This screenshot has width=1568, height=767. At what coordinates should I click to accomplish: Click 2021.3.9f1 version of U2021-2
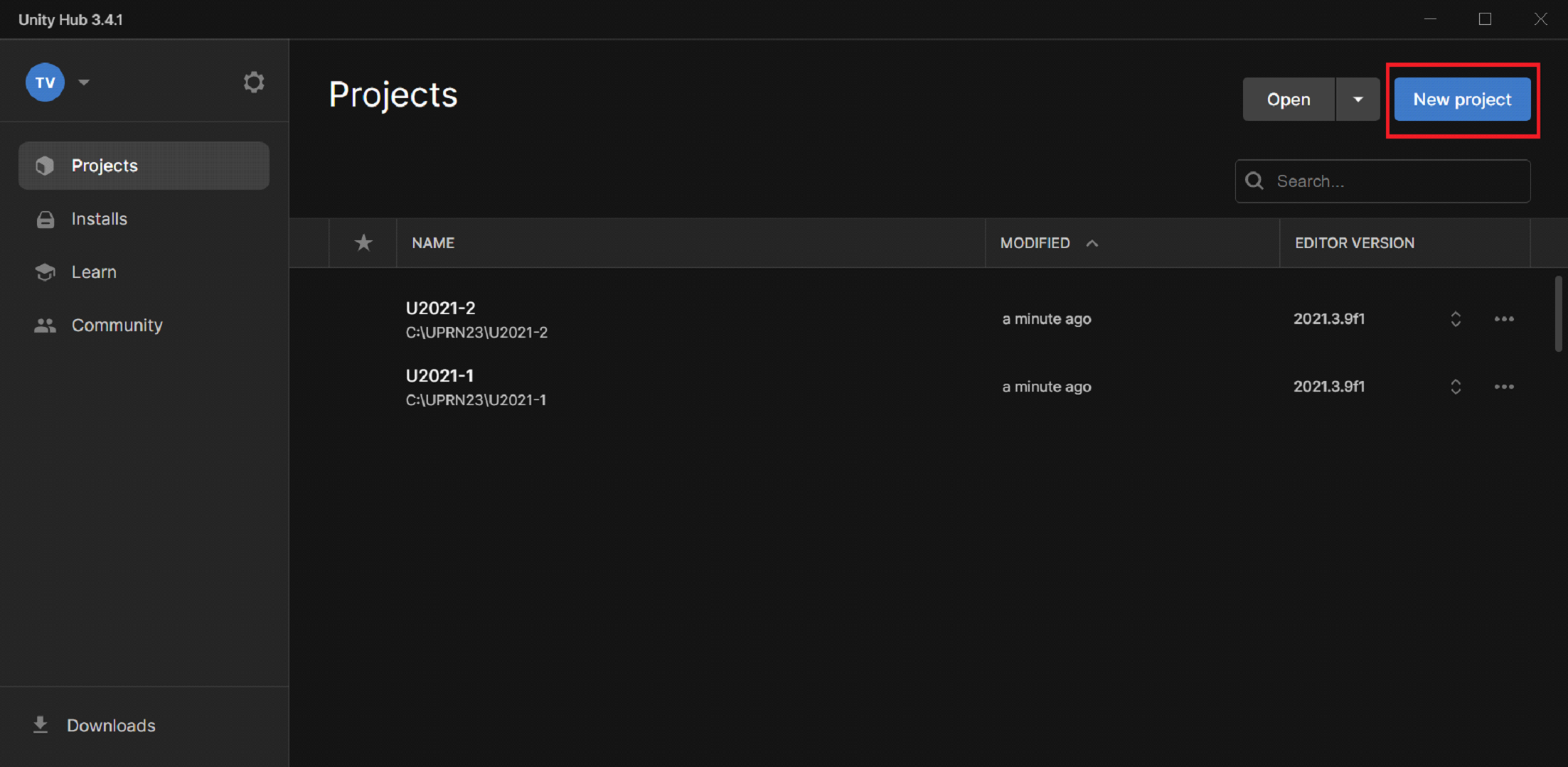coord(1329,319)
